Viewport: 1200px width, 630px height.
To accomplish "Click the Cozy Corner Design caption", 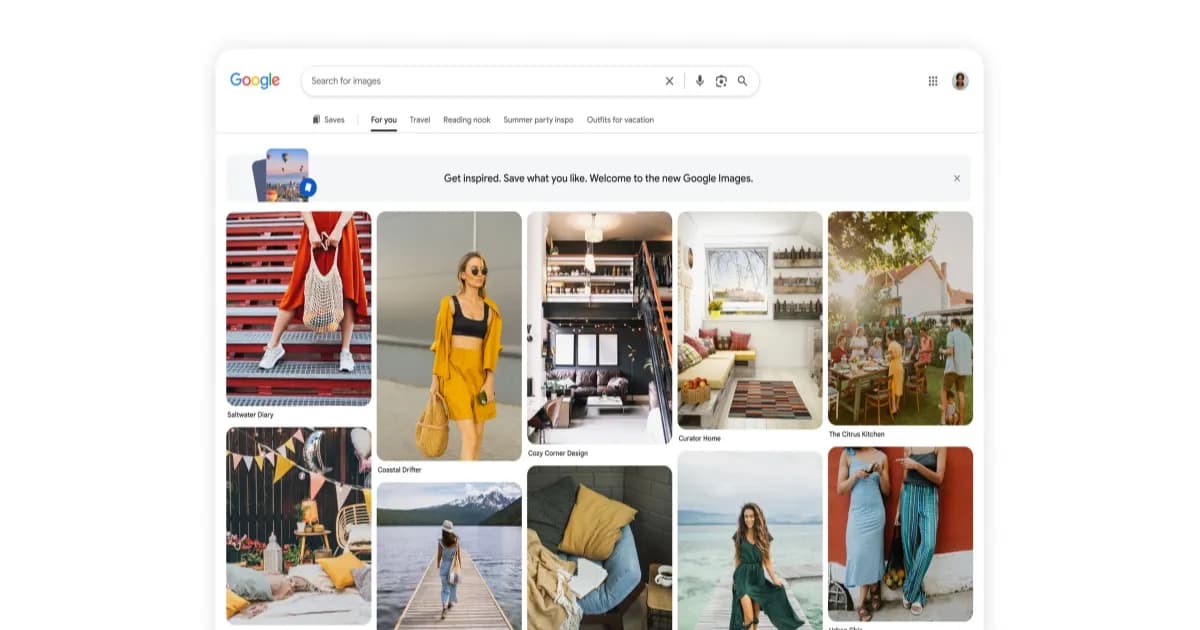I will click(558, 454).
